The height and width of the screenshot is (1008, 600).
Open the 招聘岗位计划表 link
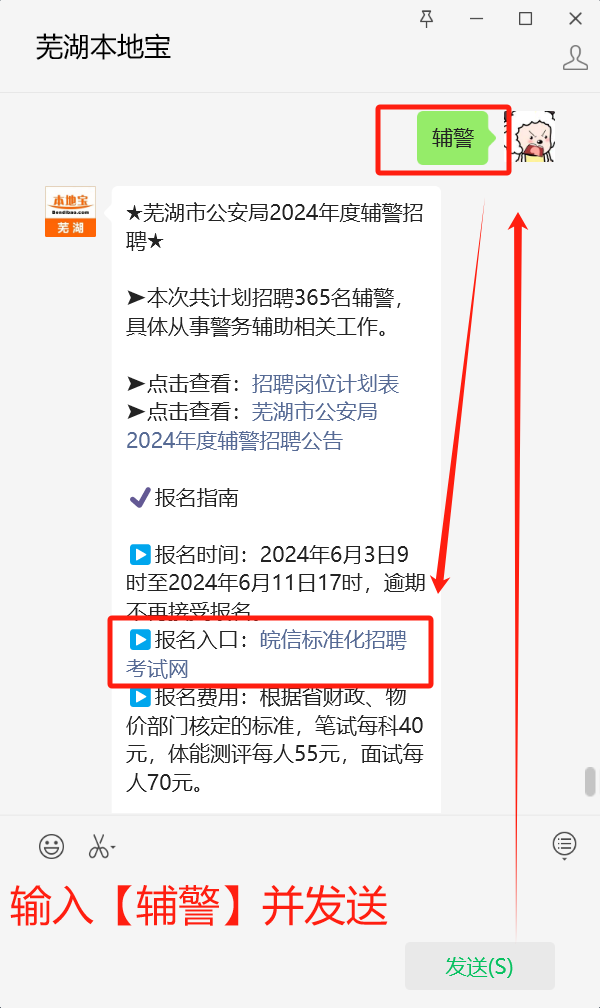[x=325, y=384]
